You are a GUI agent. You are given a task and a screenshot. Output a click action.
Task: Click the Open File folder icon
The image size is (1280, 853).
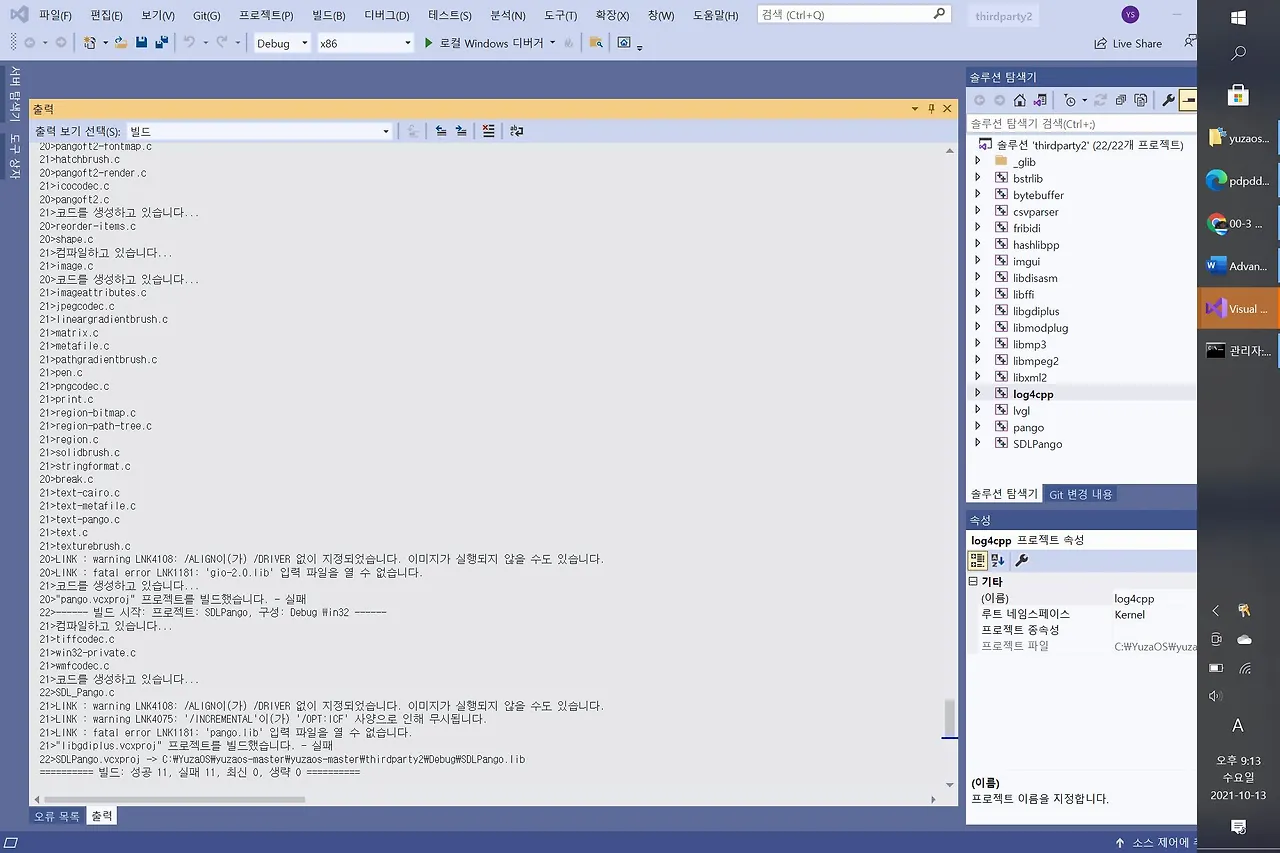121,43
